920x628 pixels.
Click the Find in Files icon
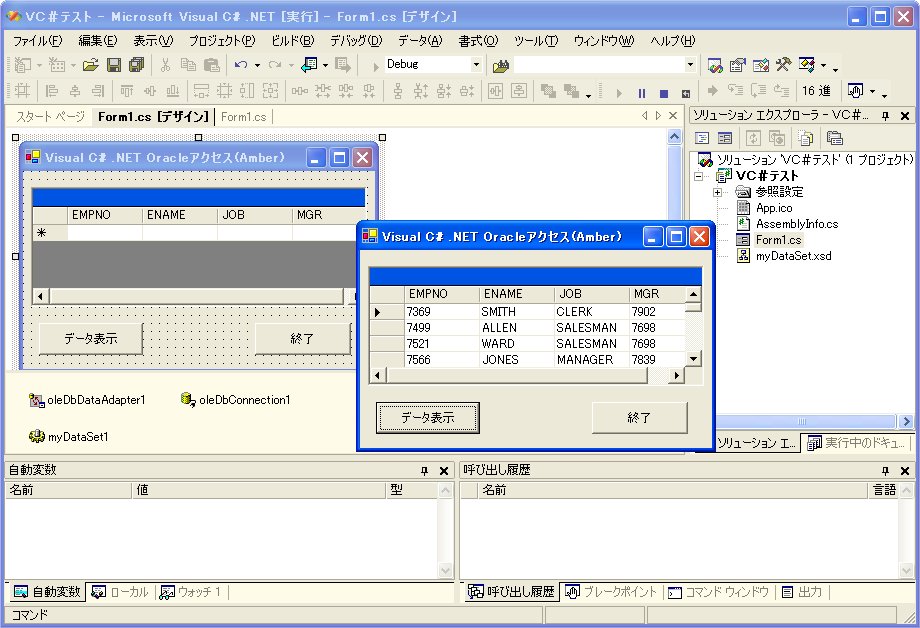pos(500,65)
